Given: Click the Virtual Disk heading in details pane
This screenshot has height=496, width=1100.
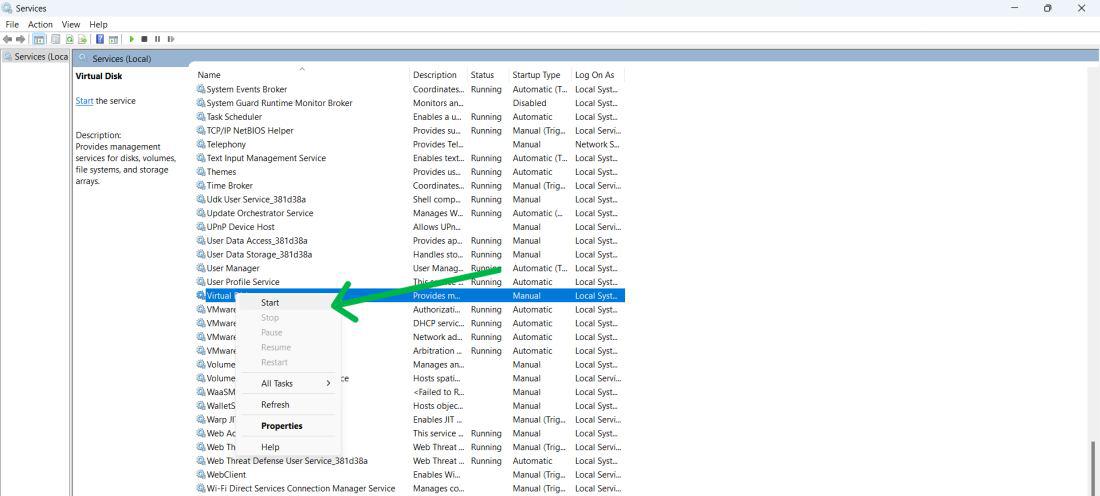Looking at the screenshot, I should (x=99, y=76).
